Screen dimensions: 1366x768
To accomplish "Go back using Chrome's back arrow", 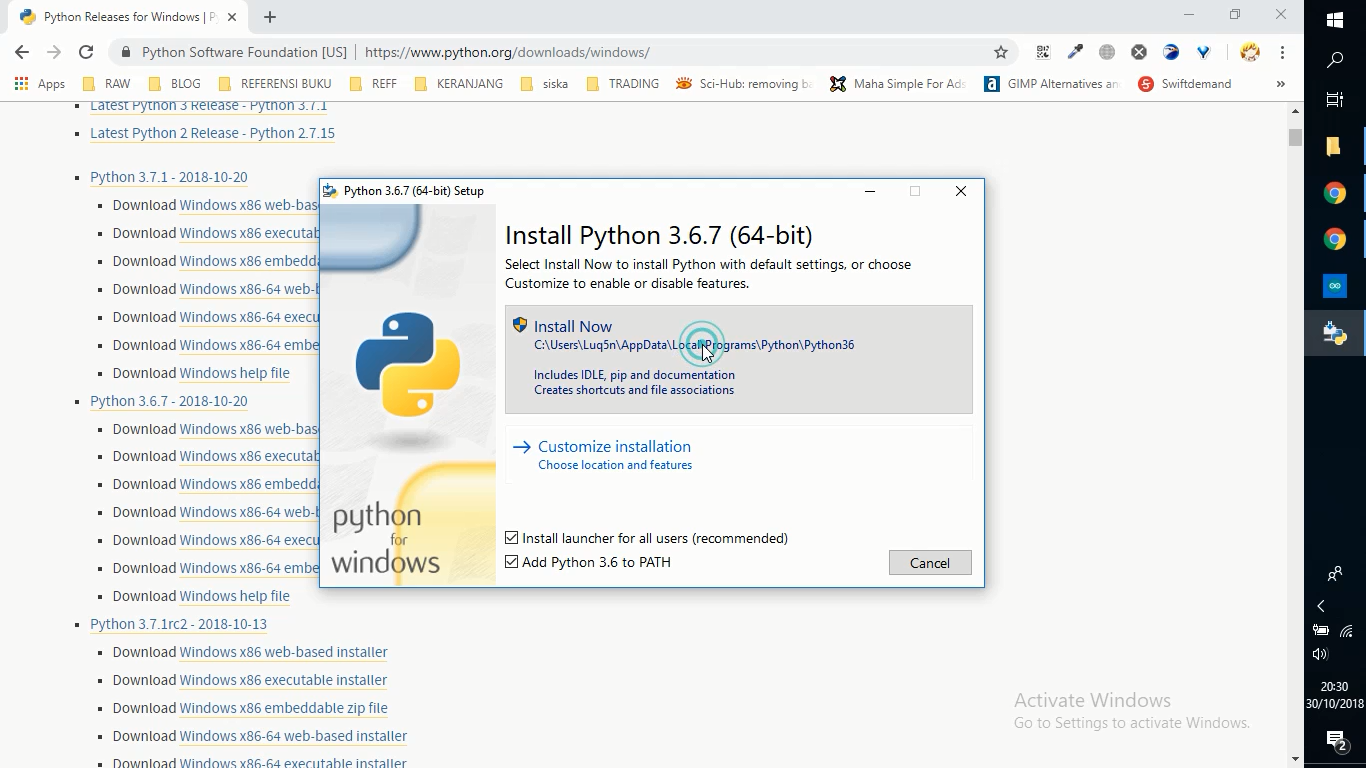I will point(22,52).
